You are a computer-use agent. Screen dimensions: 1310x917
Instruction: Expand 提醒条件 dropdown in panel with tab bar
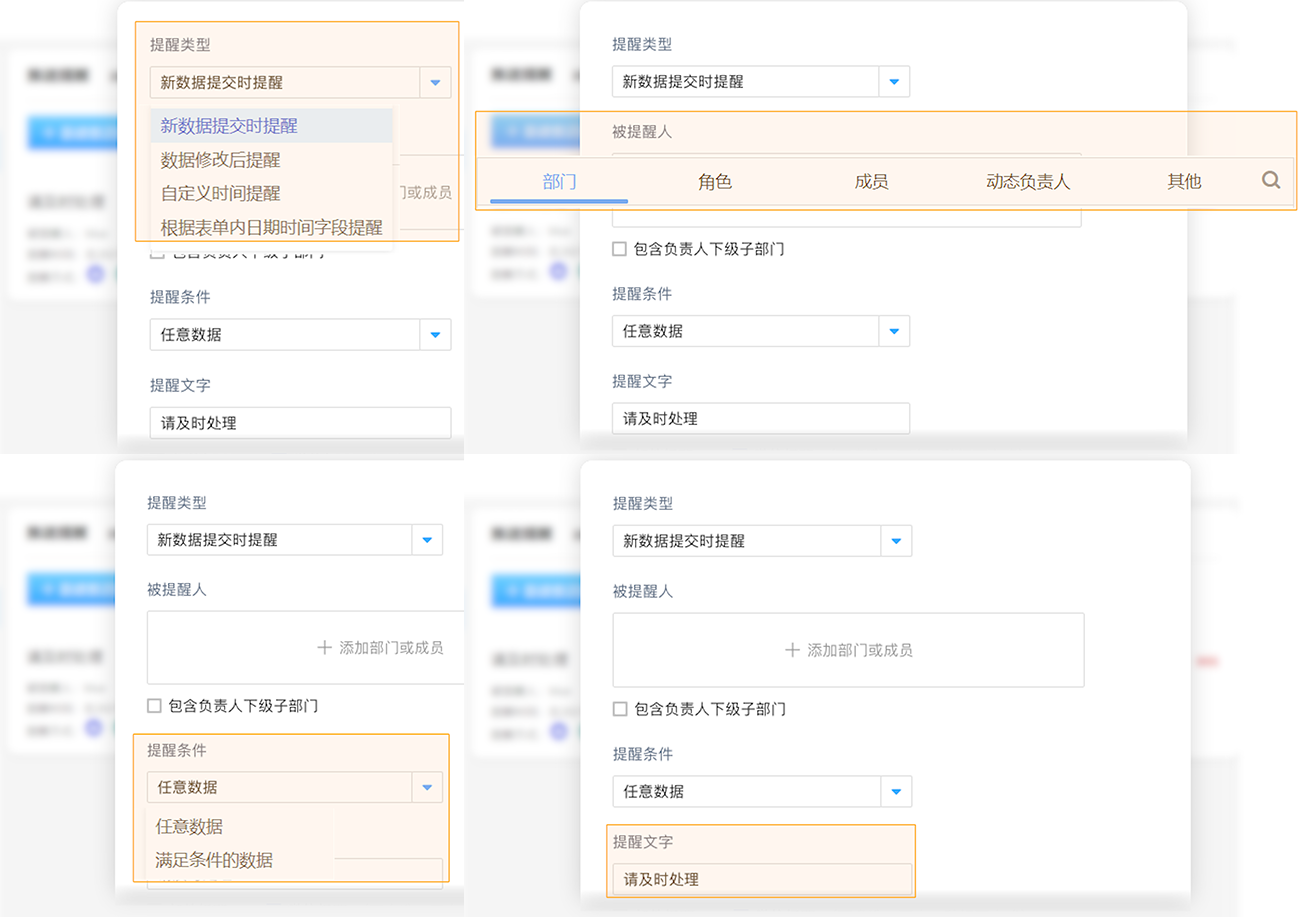(894, 331)
